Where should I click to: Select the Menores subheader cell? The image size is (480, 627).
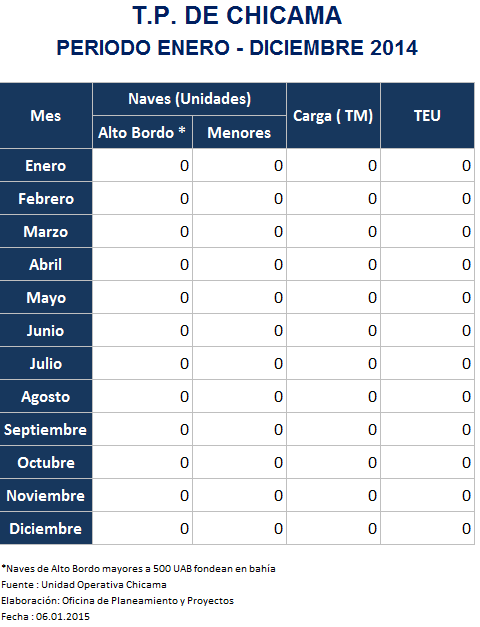pos(239,132)
